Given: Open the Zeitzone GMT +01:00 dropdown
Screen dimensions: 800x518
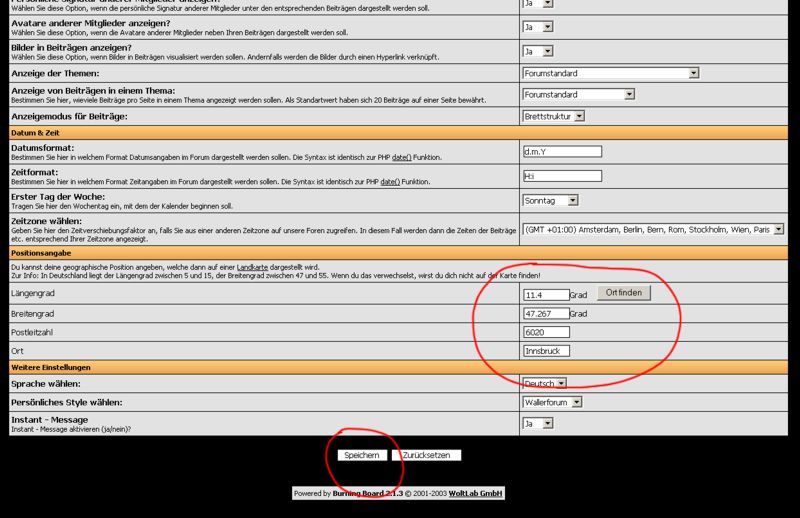Looking at the screenshot, I should click(652, 229).
